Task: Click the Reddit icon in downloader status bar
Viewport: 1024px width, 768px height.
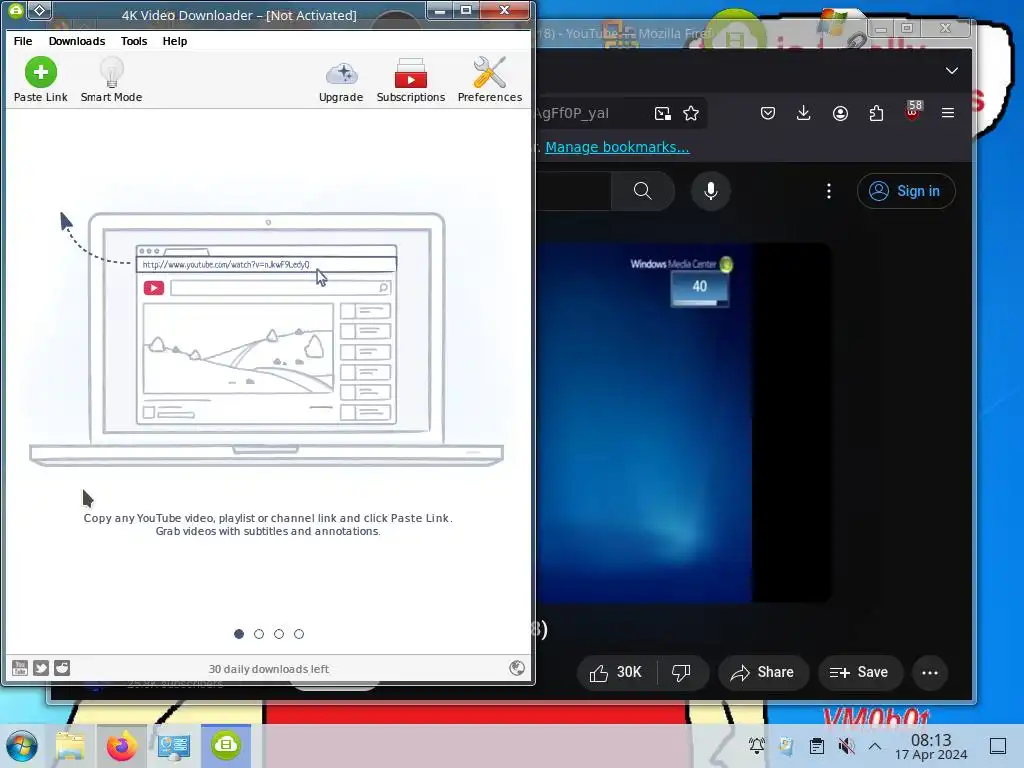Action: tap(62, 667)
